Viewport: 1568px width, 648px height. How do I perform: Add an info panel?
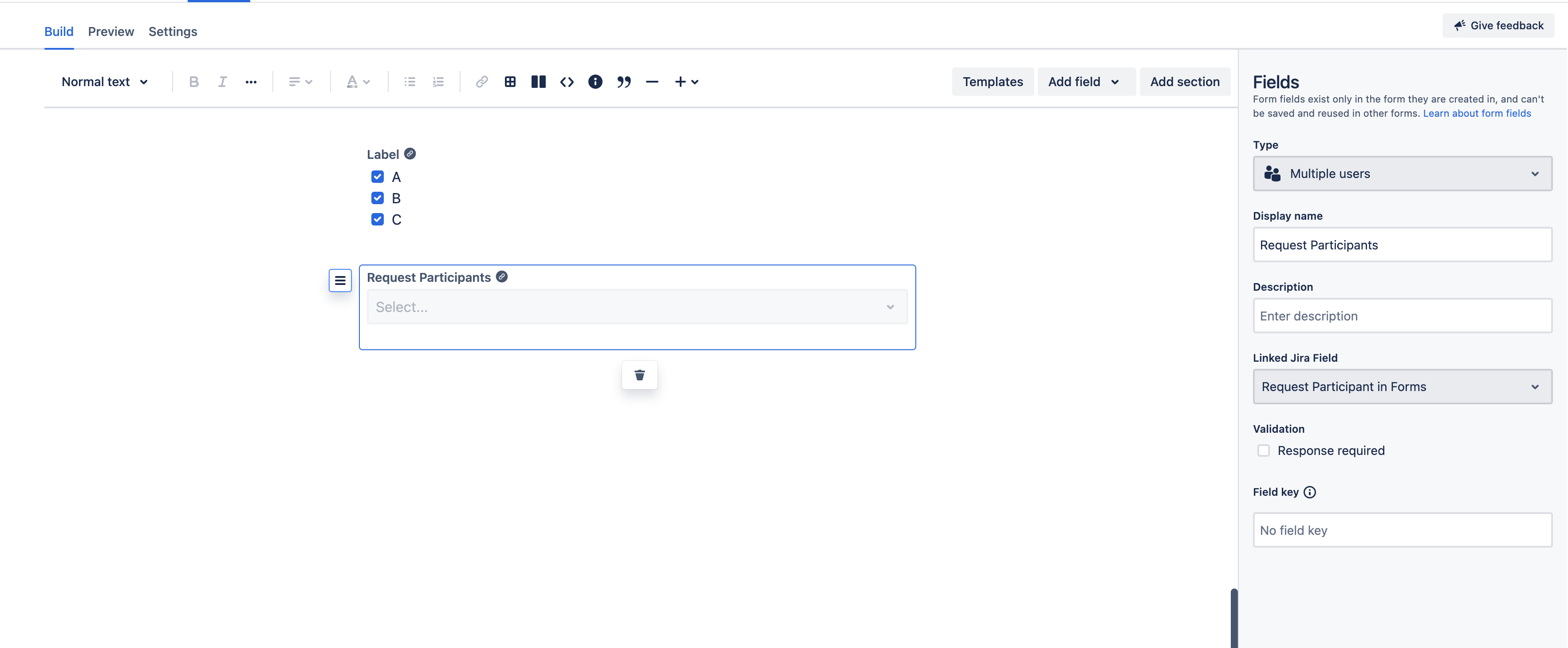(x=595, y=82)
